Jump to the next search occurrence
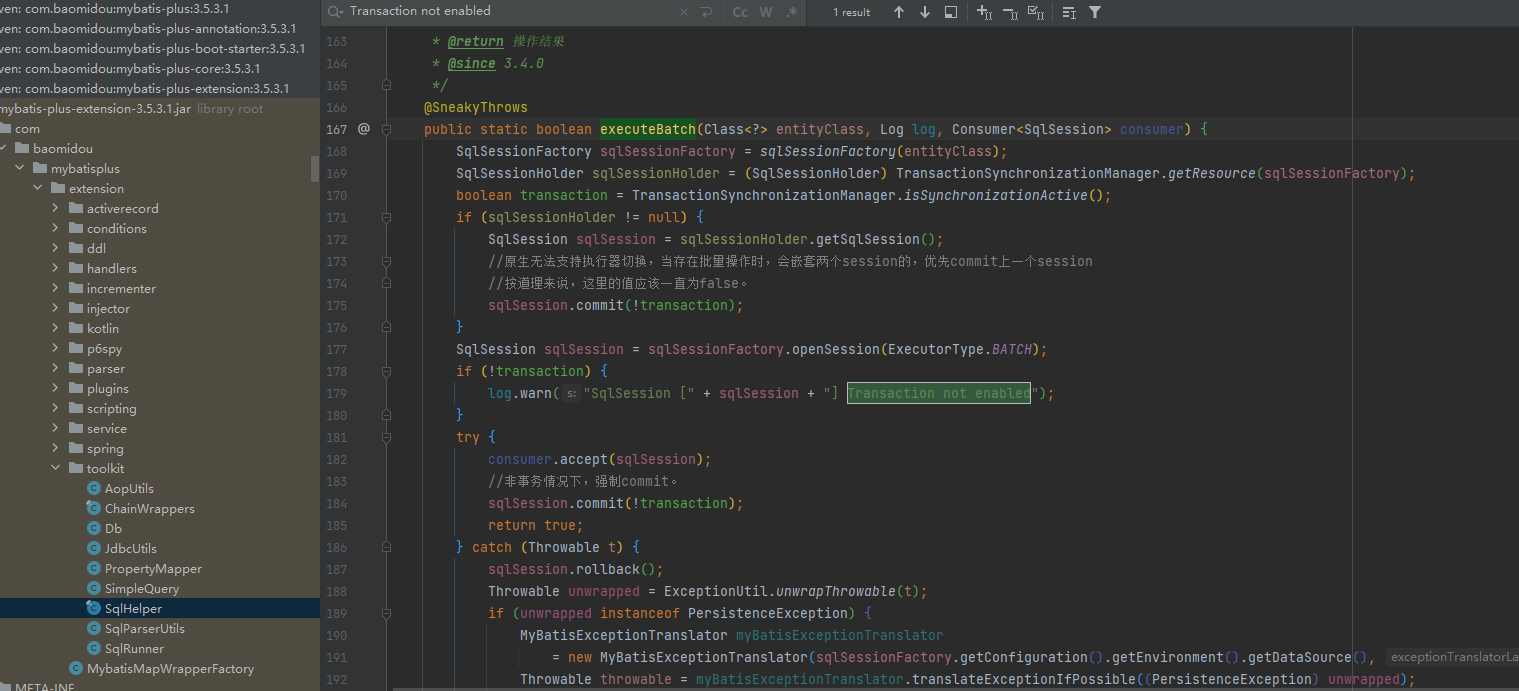The height and width of the screenshot is (691, 1519). click(924, 12)
